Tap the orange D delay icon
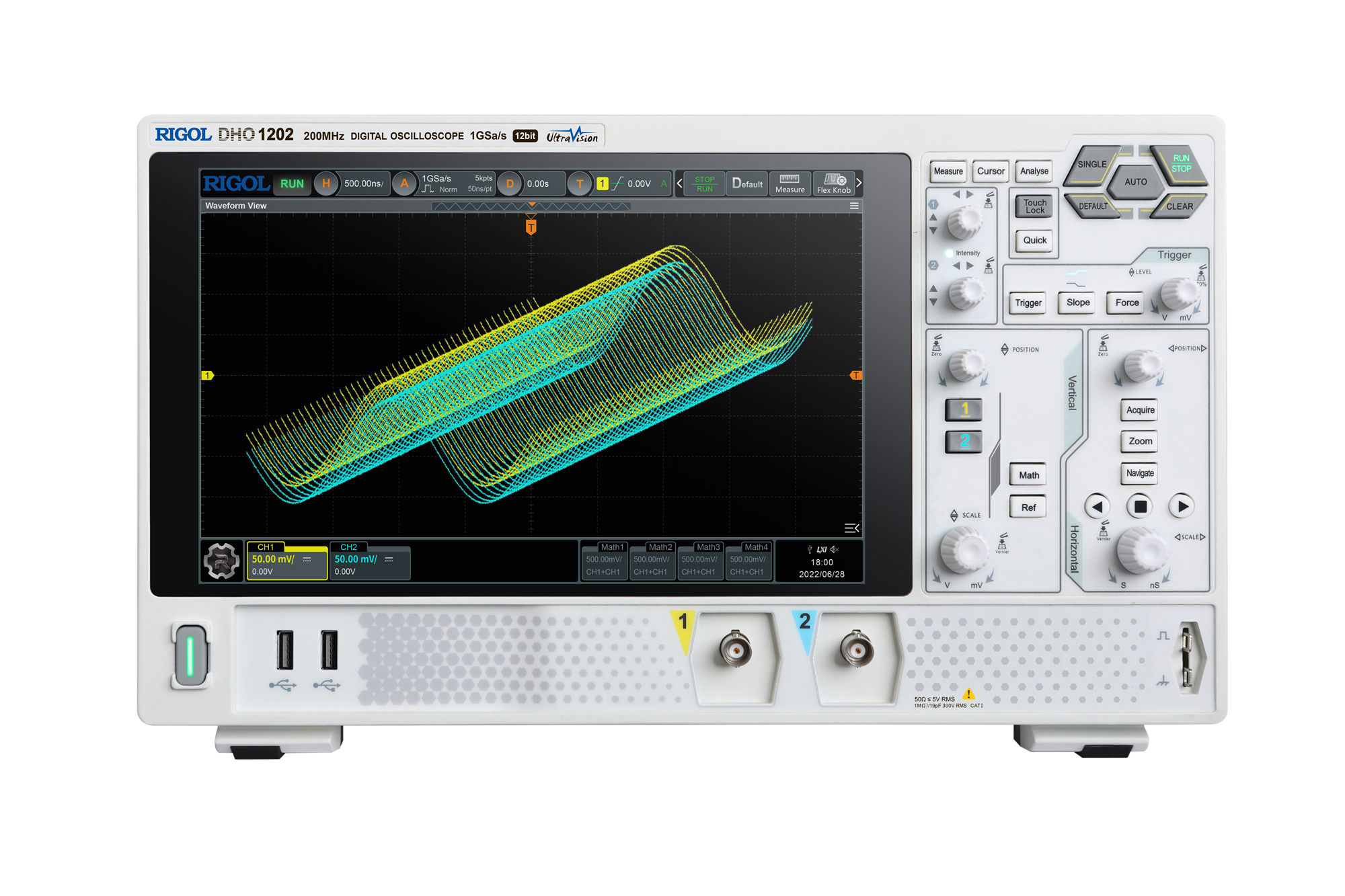This screenshot has width=1345, height=896. (x=510, y=184)
